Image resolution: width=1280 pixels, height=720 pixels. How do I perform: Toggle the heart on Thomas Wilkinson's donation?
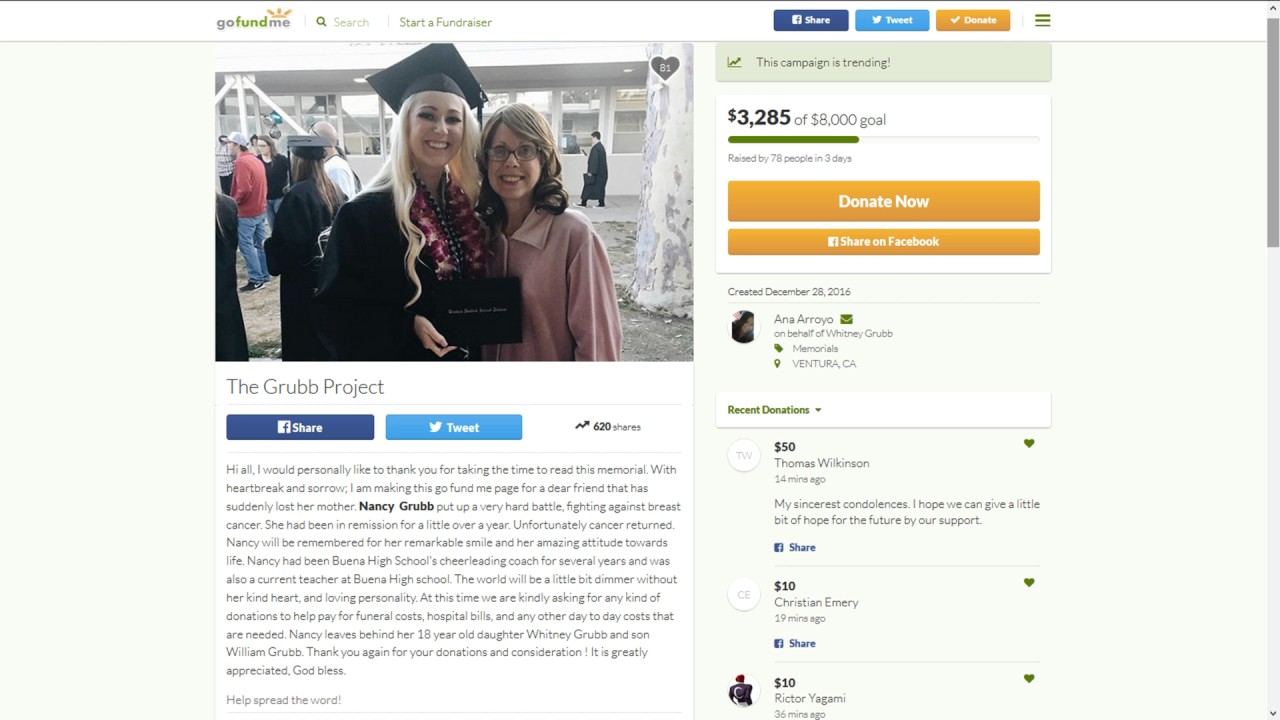click(1029, 443)
